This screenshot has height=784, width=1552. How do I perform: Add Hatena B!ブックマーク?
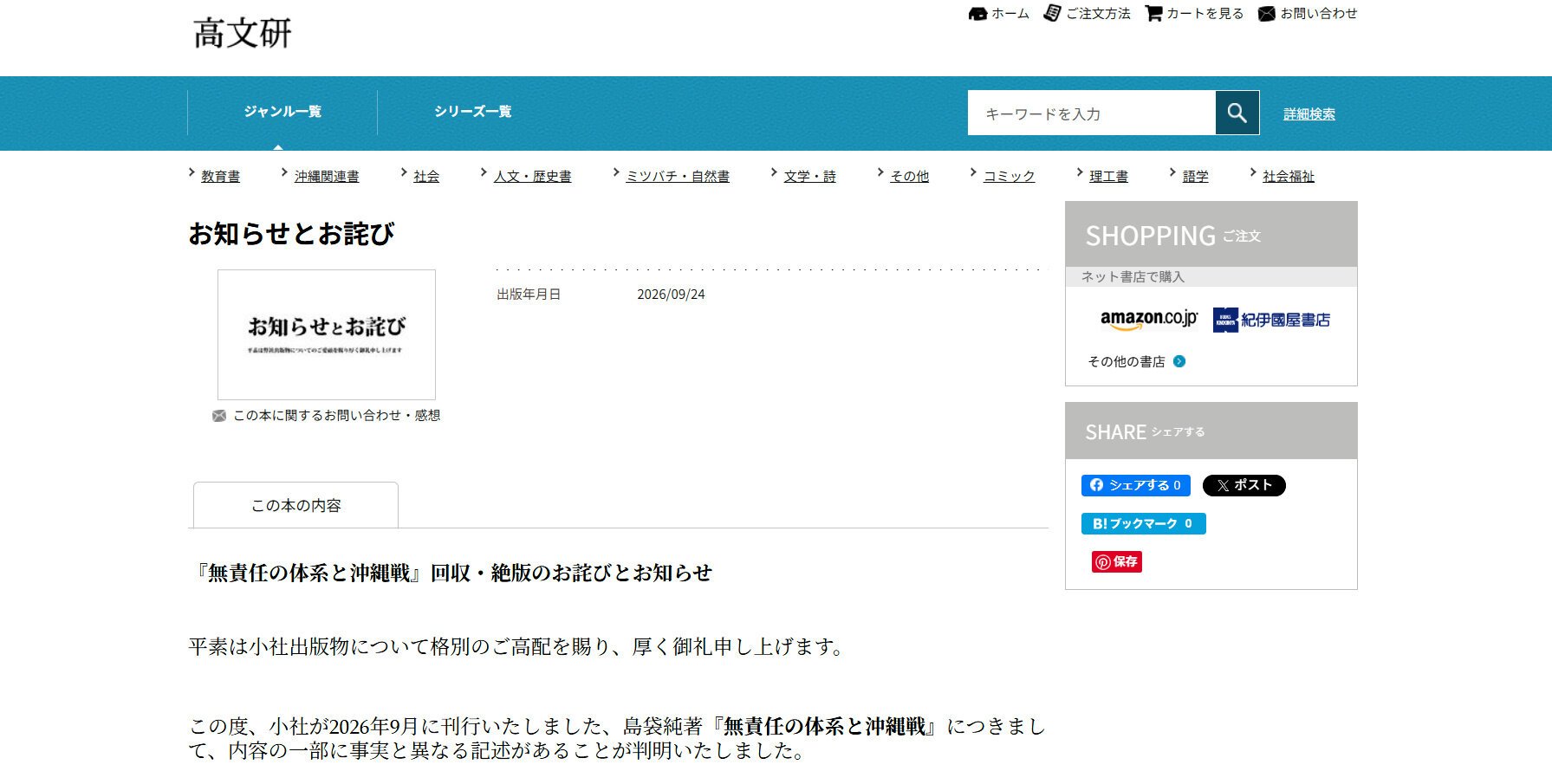click(x=1144, y=523)
